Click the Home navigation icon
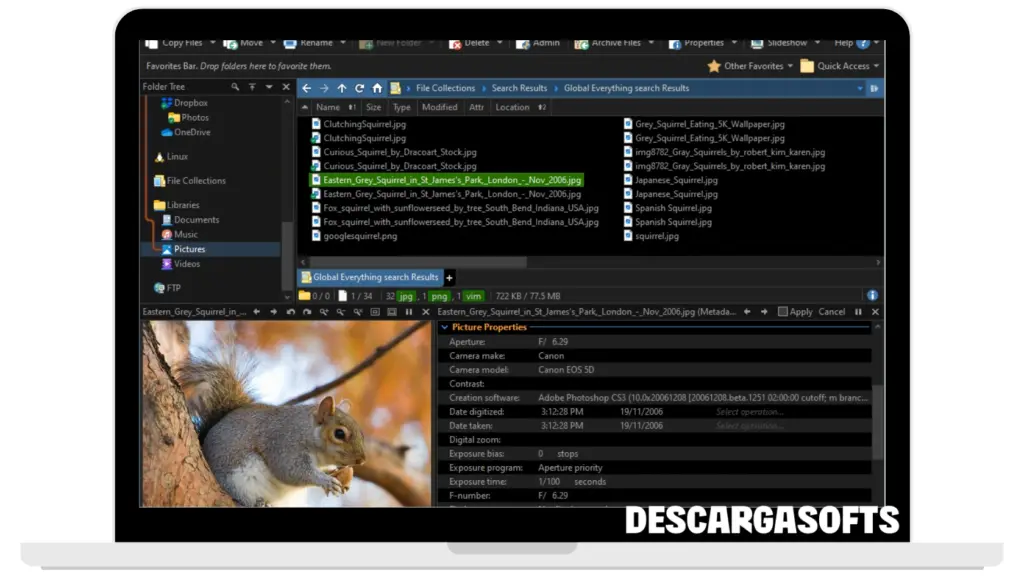This screenshot has height=576, width=1024. click(377, 88)
